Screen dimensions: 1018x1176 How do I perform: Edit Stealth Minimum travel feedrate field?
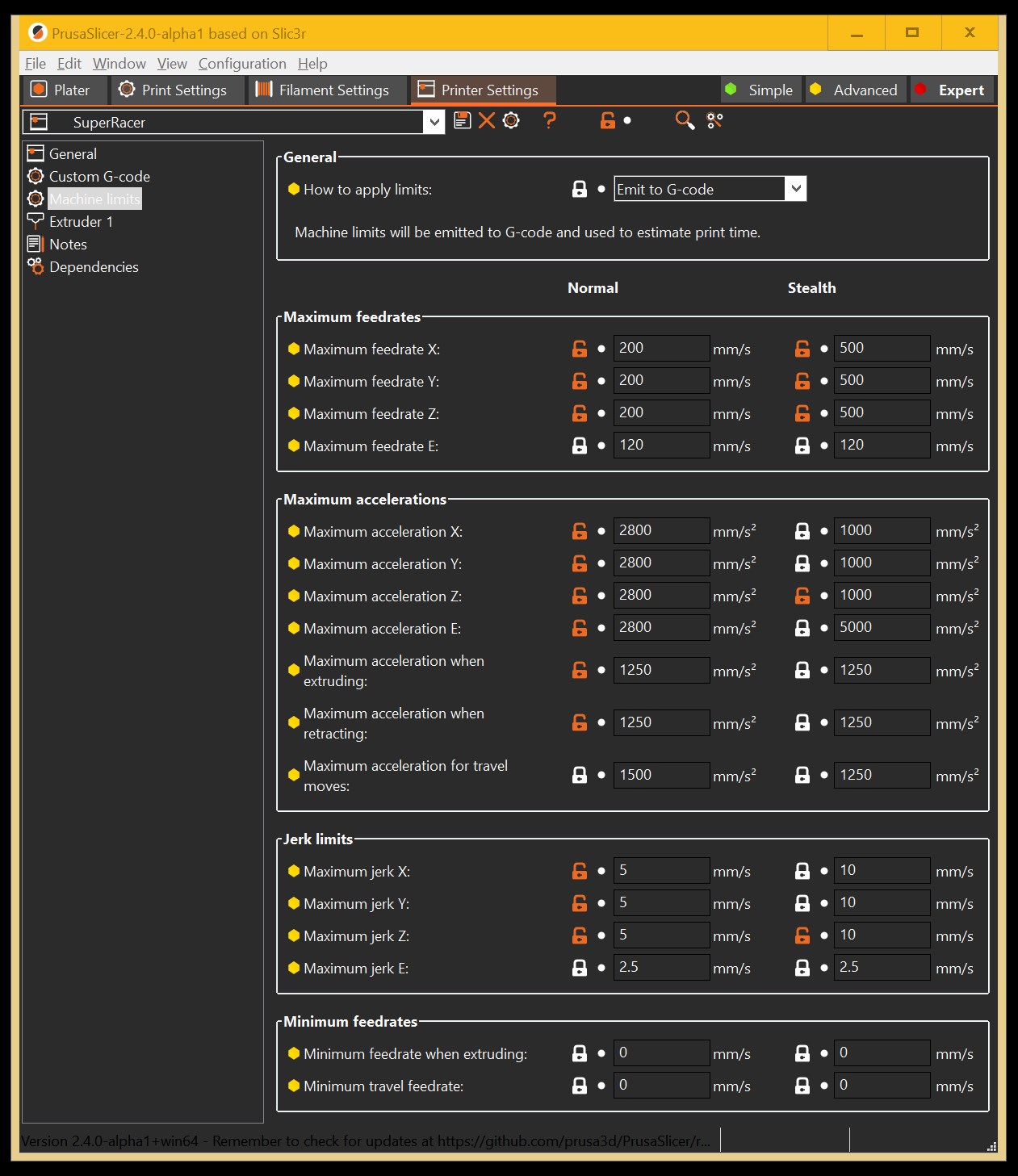tap(882, 1085)
